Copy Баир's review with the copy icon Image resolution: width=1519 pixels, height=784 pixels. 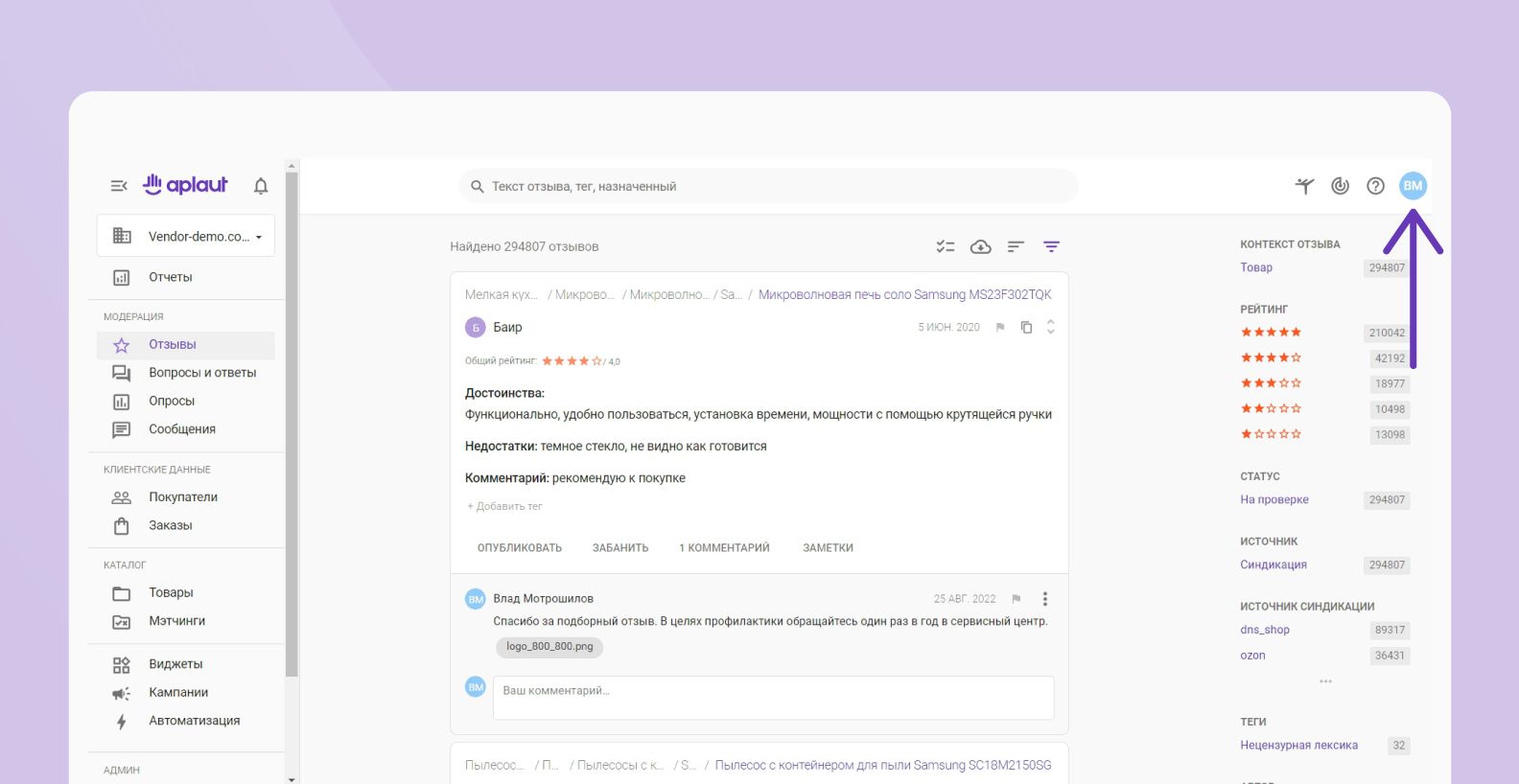1026,328
